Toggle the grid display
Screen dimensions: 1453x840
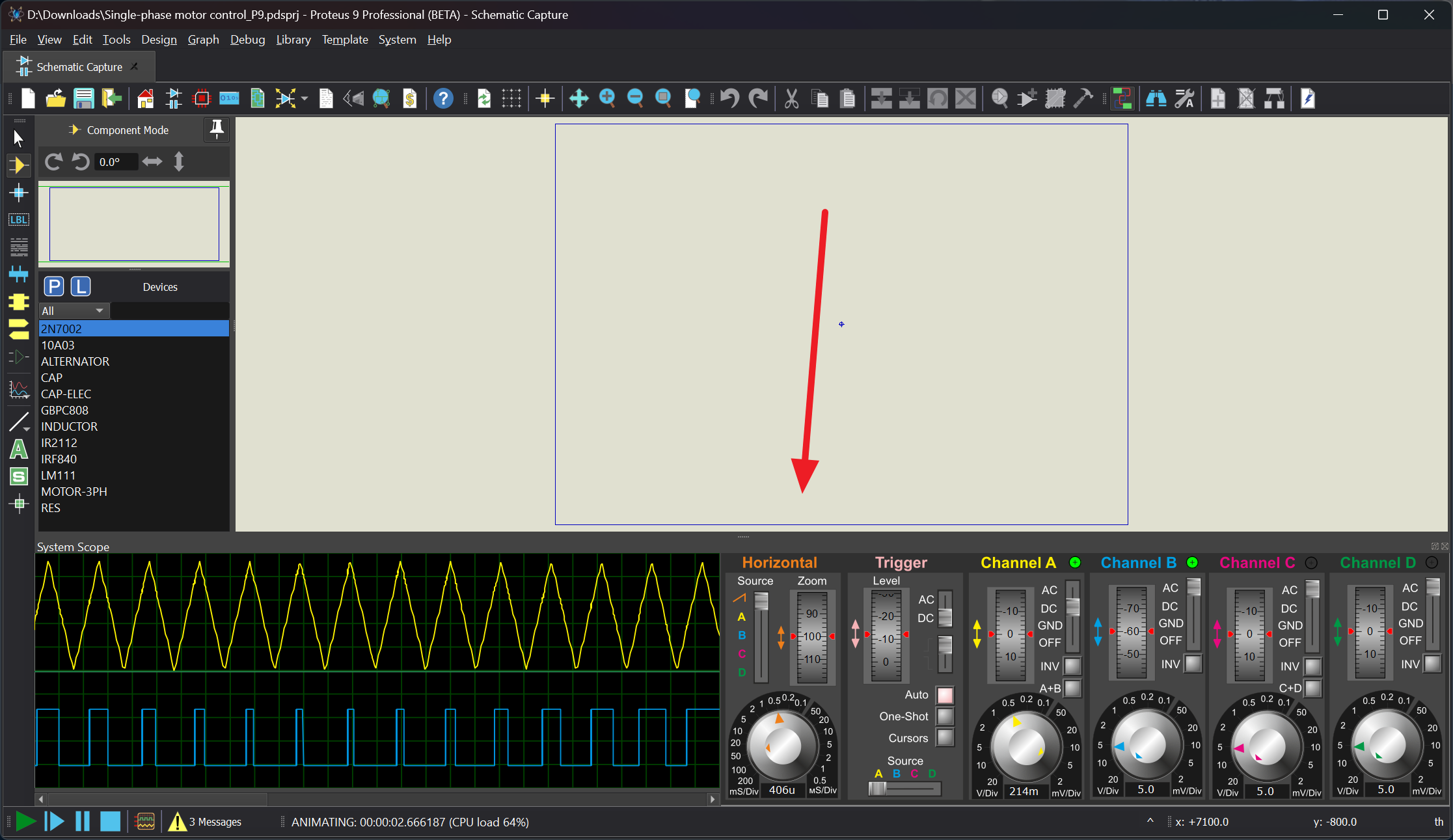(512, 98)
